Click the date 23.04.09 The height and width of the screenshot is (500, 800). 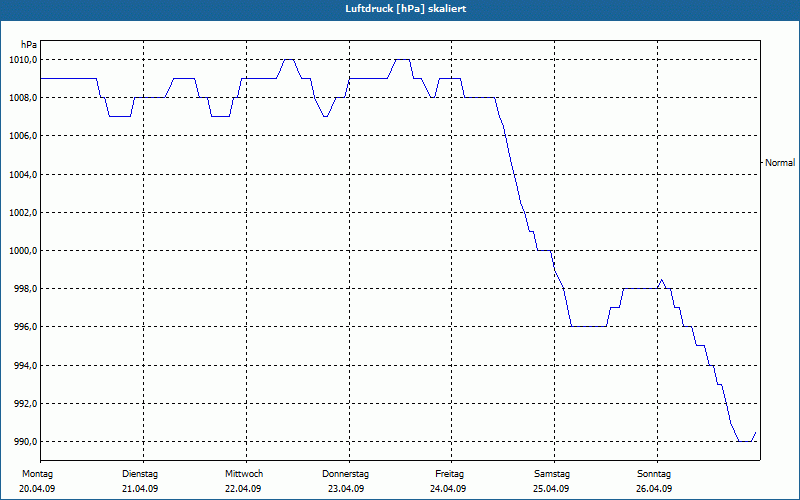click(346, 489)
